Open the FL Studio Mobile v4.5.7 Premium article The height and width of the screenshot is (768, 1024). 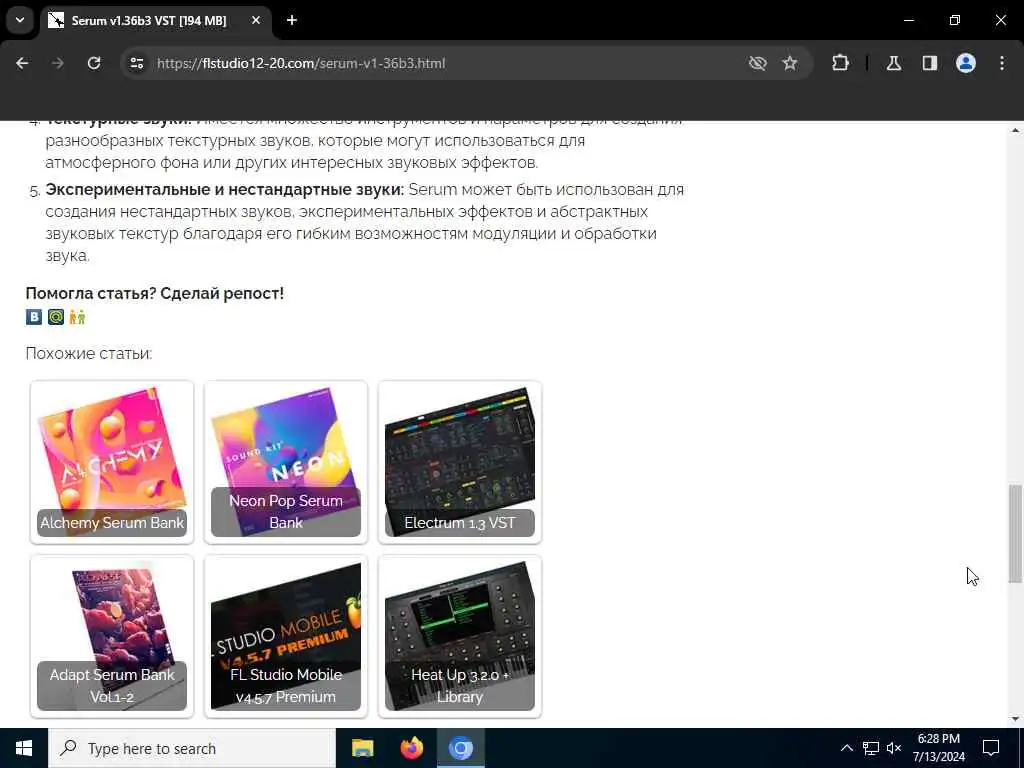[x=286, y=637]
